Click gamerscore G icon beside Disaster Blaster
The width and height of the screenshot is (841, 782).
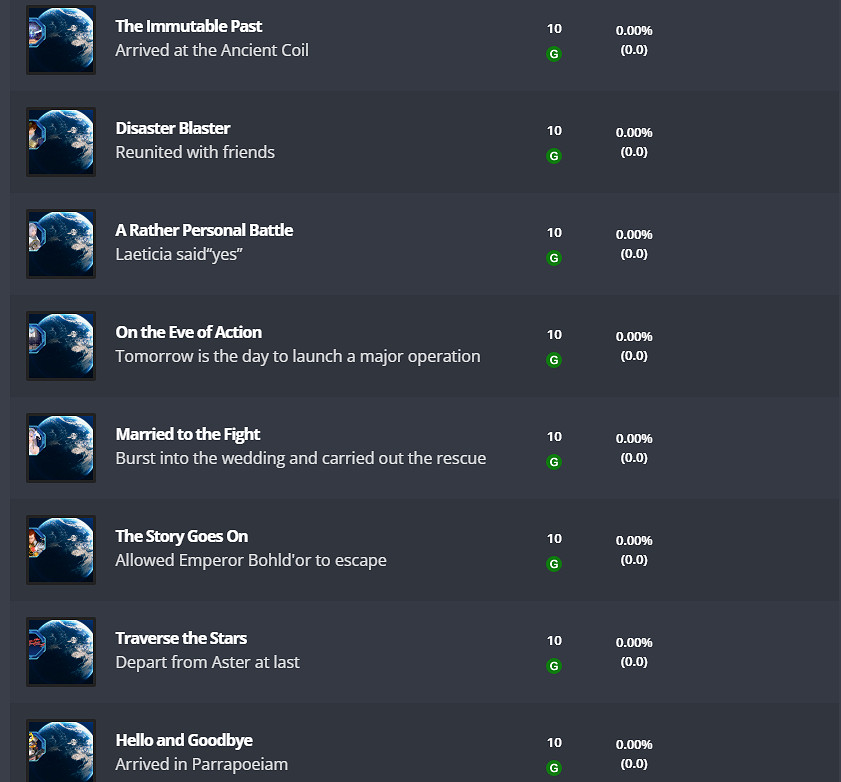tap(554, 156)
